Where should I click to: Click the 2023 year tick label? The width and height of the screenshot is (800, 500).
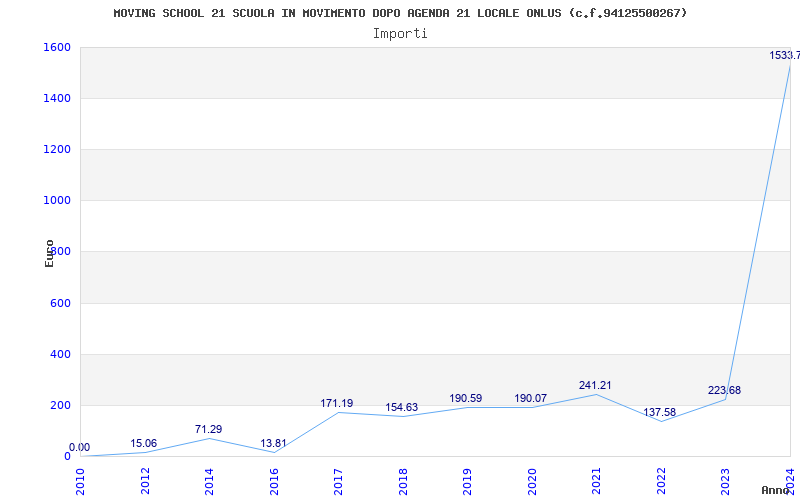tap(725, 480)
